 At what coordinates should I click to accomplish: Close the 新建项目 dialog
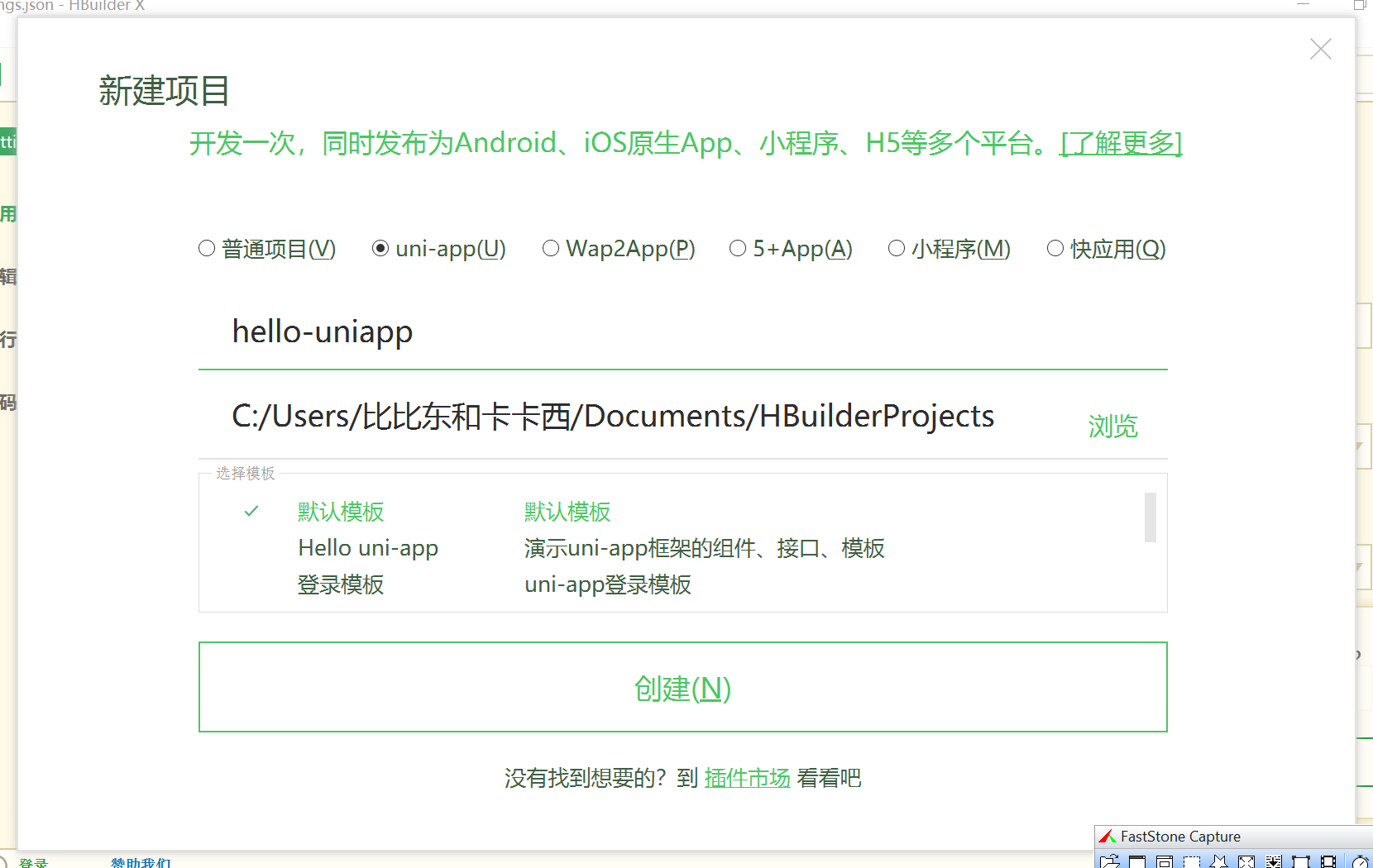pyautogui.click(x=1321, y=49)
